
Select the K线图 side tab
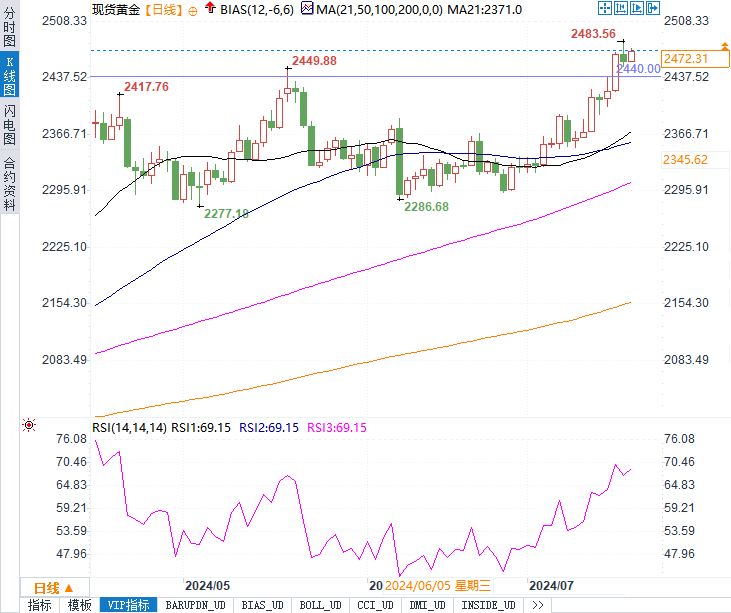9,76
